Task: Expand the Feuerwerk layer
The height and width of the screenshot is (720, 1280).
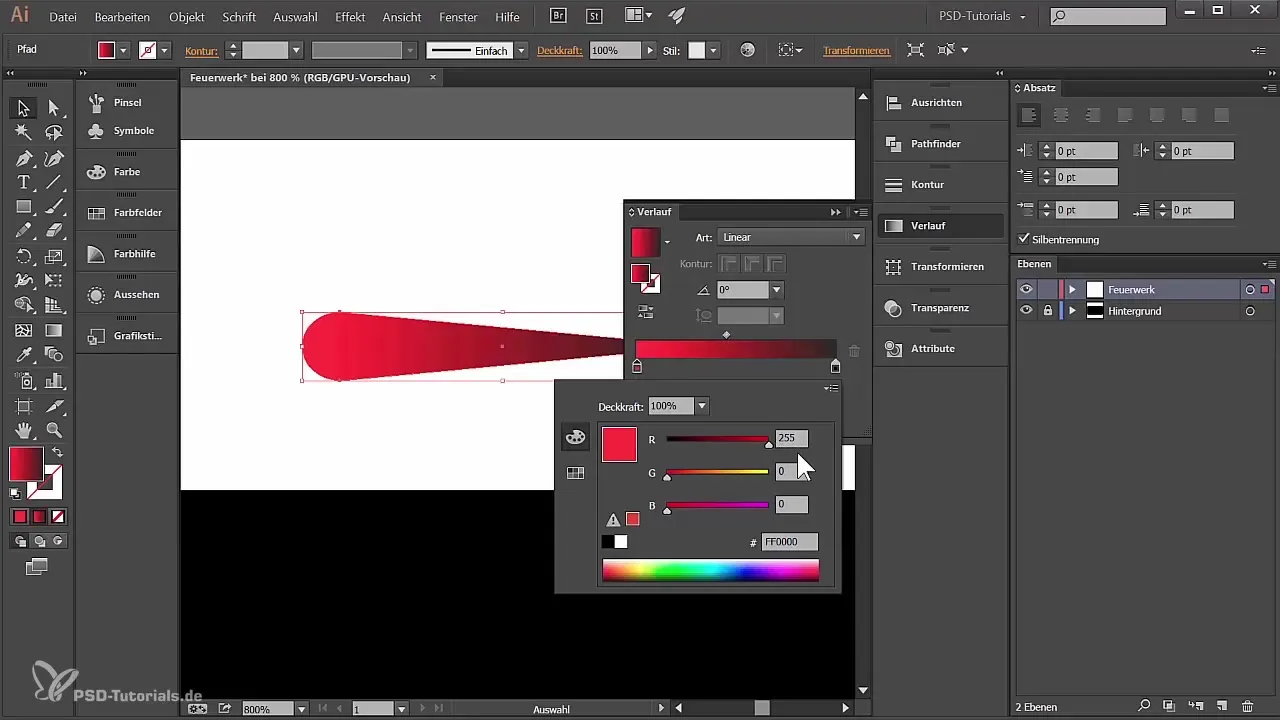Action: pos(1072,289)
